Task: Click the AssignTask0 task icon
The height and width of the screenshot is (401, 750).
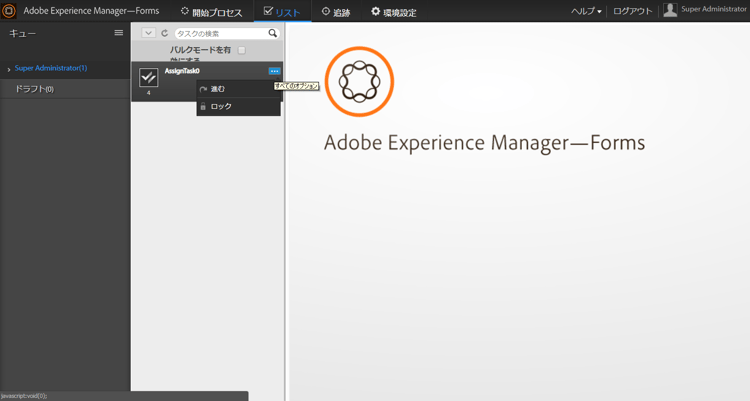Action: [x=149, y=78]
